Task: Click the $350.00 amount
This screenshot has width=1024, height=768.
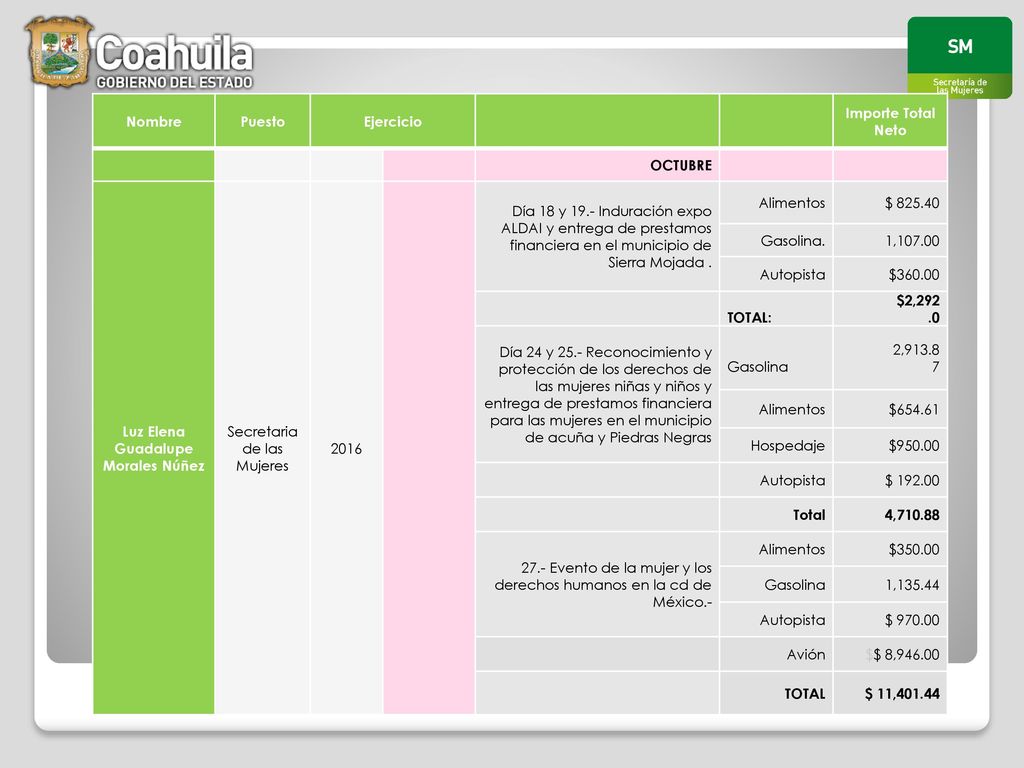Action: click(914, 550)
